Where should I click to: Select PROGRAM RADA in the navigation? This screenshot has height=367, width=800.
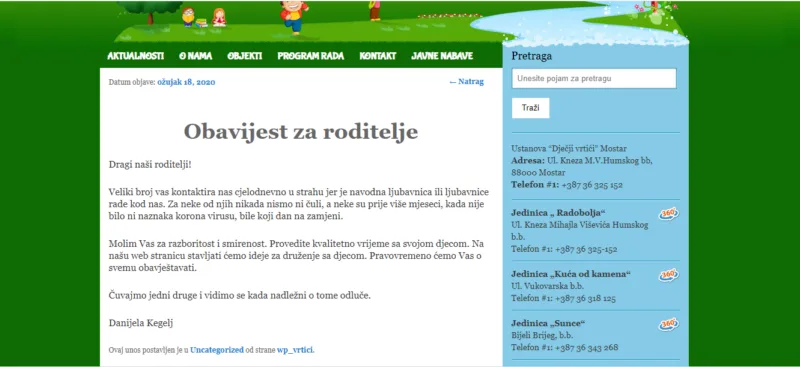(311, 56)
